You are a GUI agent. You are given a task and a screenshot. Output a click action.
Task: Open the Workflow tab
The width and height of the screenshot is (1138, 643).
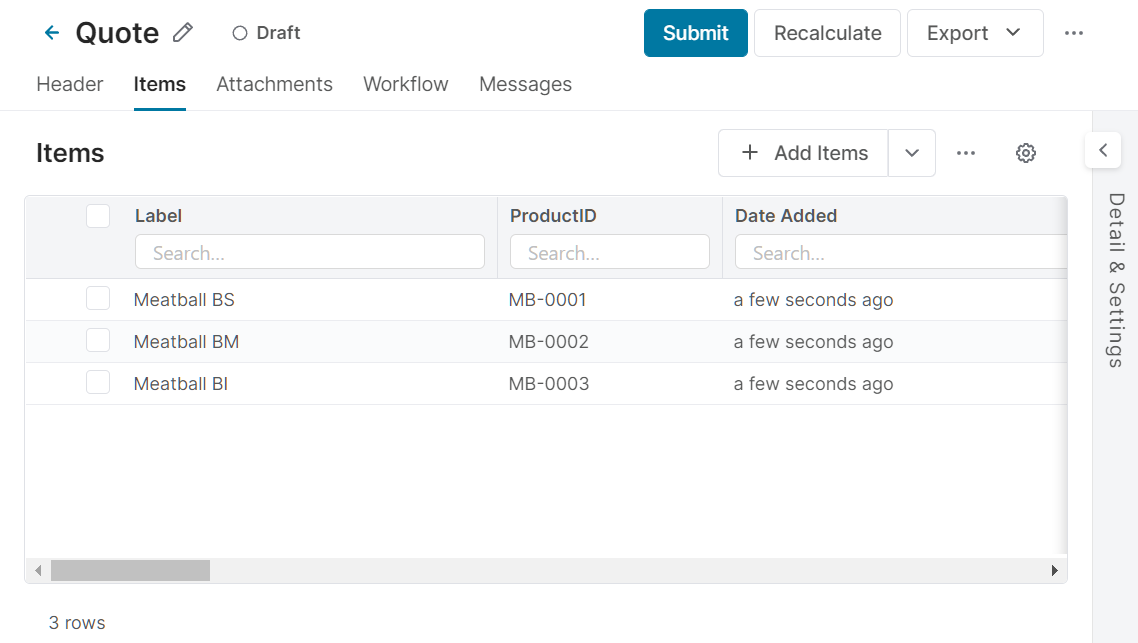(405, 84)
